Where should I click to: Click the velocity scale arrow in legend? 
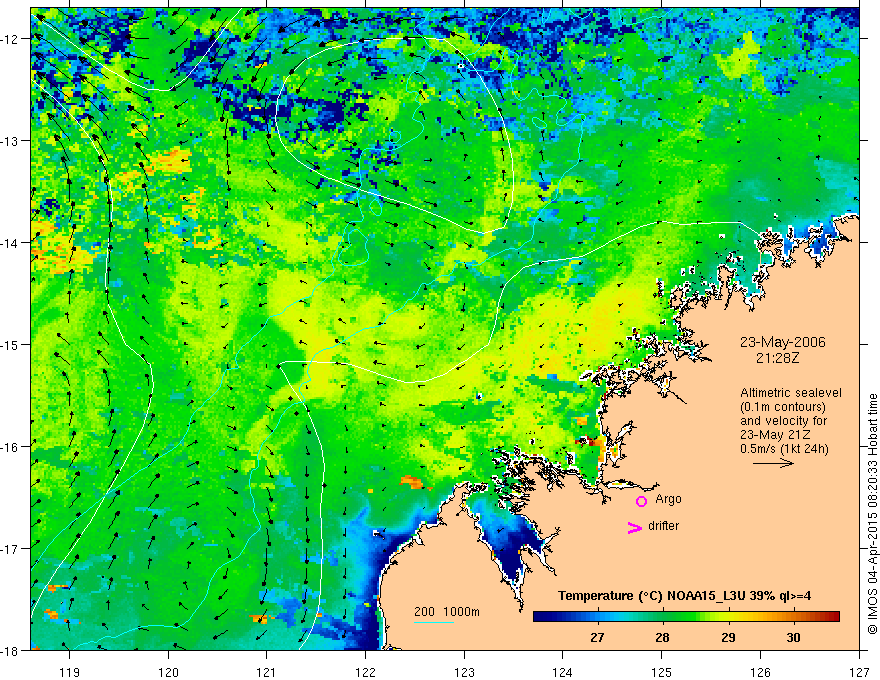[x=773, y=463]
